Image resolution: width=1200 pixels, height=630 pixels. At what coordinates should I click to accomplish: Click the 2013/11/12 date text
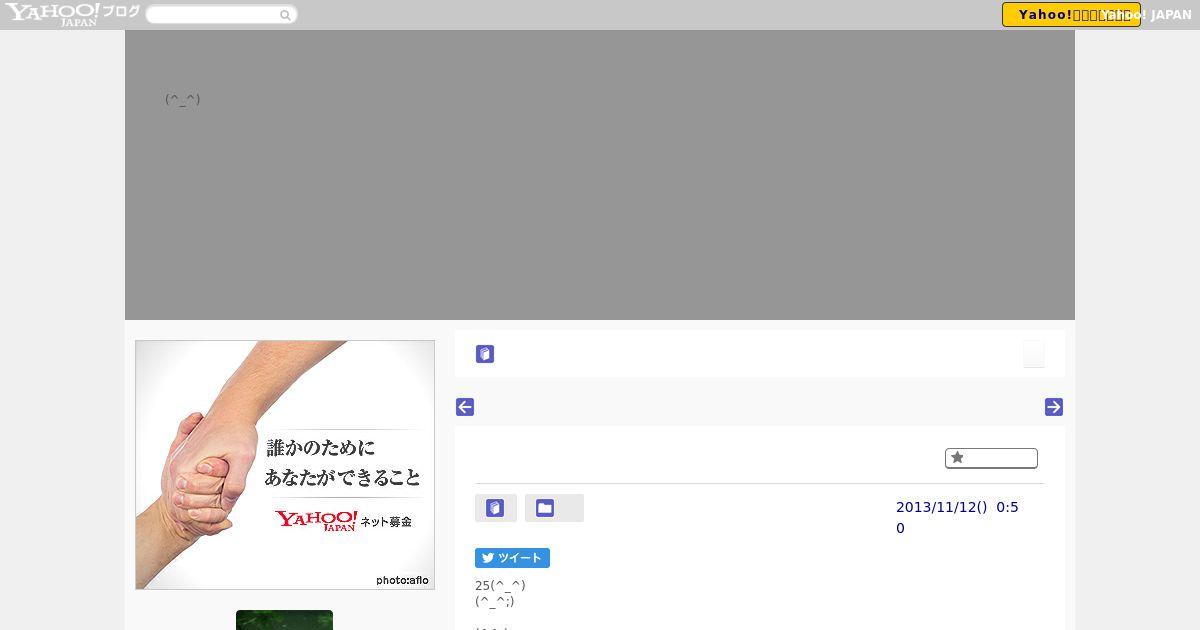click(957, 517)
